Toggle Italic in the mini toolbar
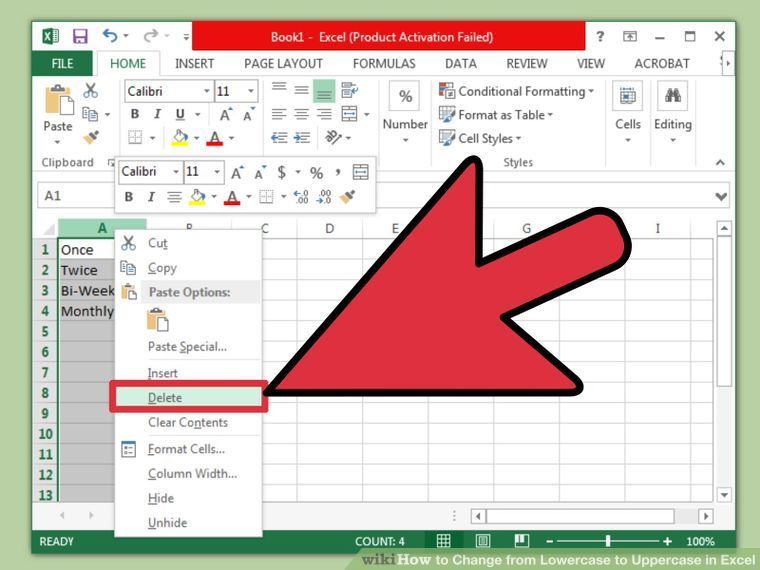This screenshot has height=570, width=760. coord(151,197)
